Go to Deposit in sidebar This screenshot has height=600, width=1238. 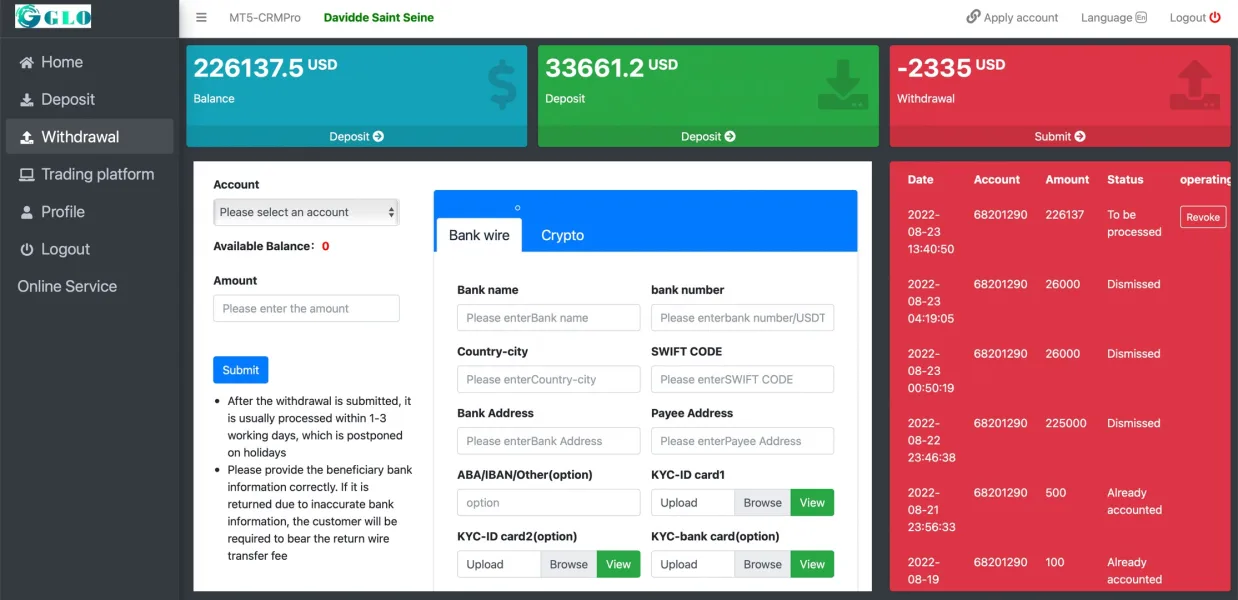[x=67, y=99]
